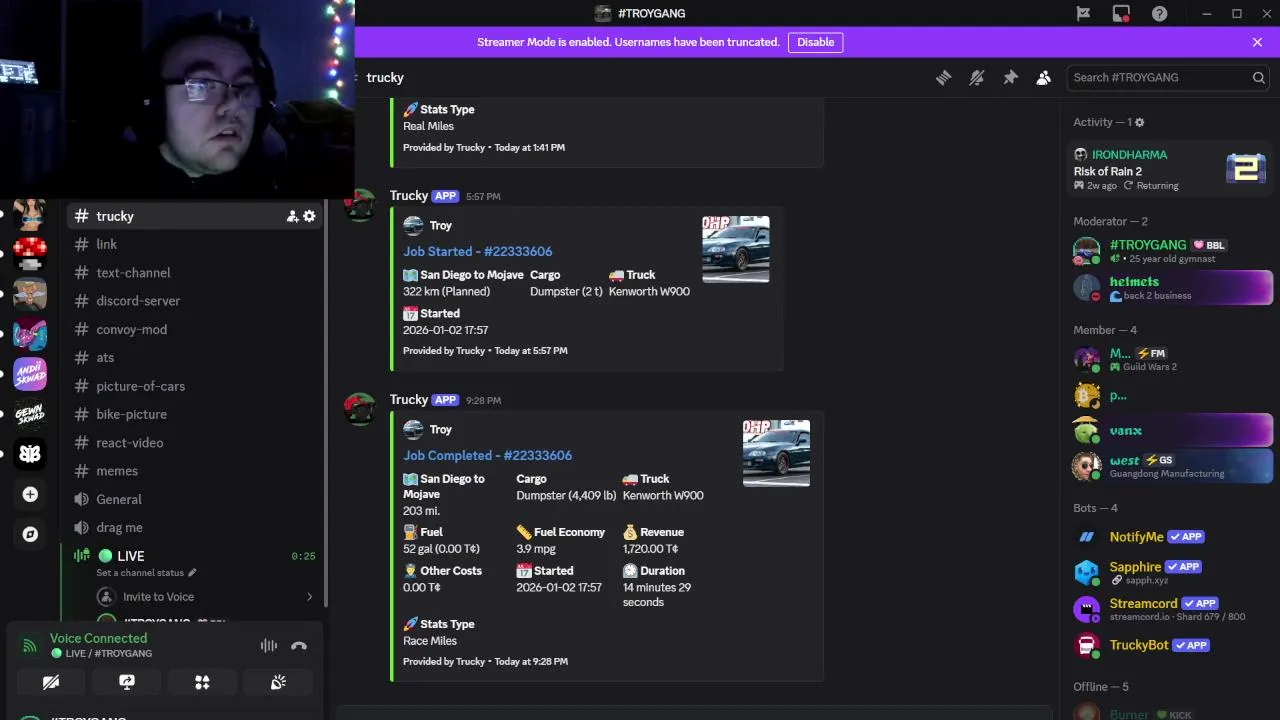Open Streamcord bot profile
1280x720 pixels.
click(1170, 609)
